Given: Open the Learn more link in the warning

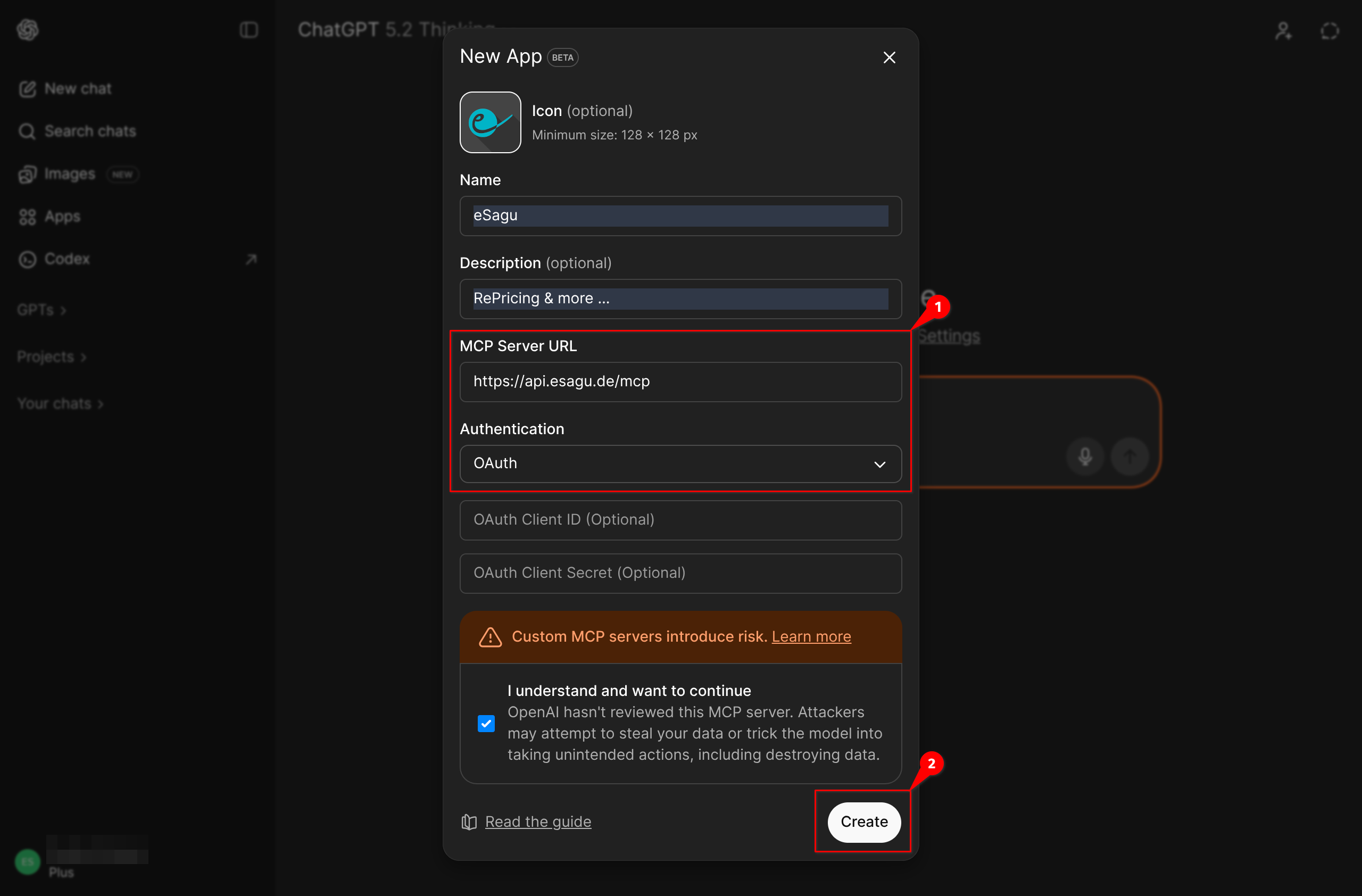Looking at the screenshot, I should [811, 636].
